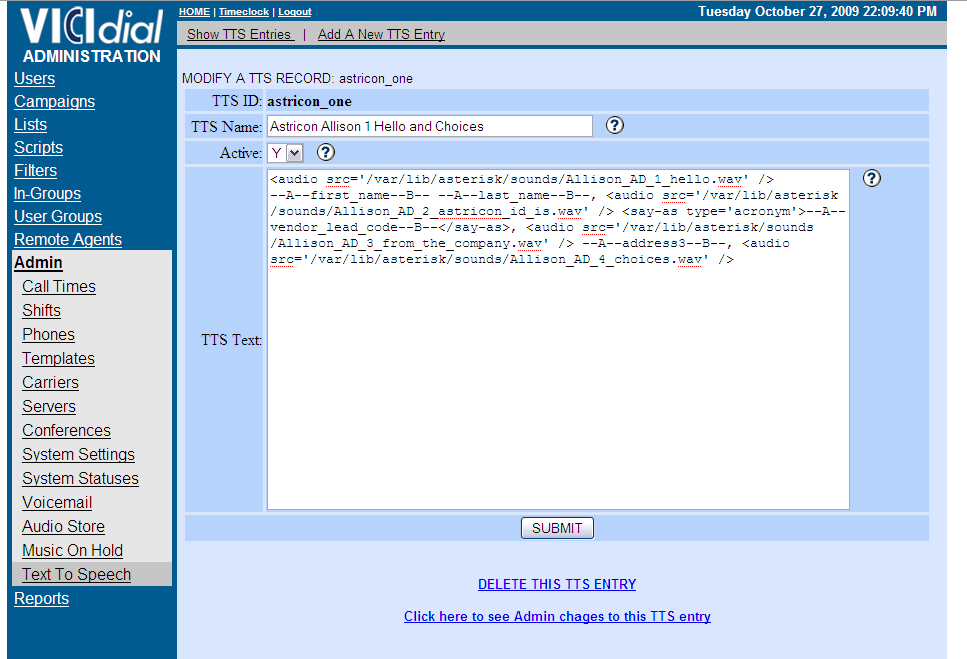967x659 pixels.
Task: Click the Logout link
Action: click(x=295, y=12)
